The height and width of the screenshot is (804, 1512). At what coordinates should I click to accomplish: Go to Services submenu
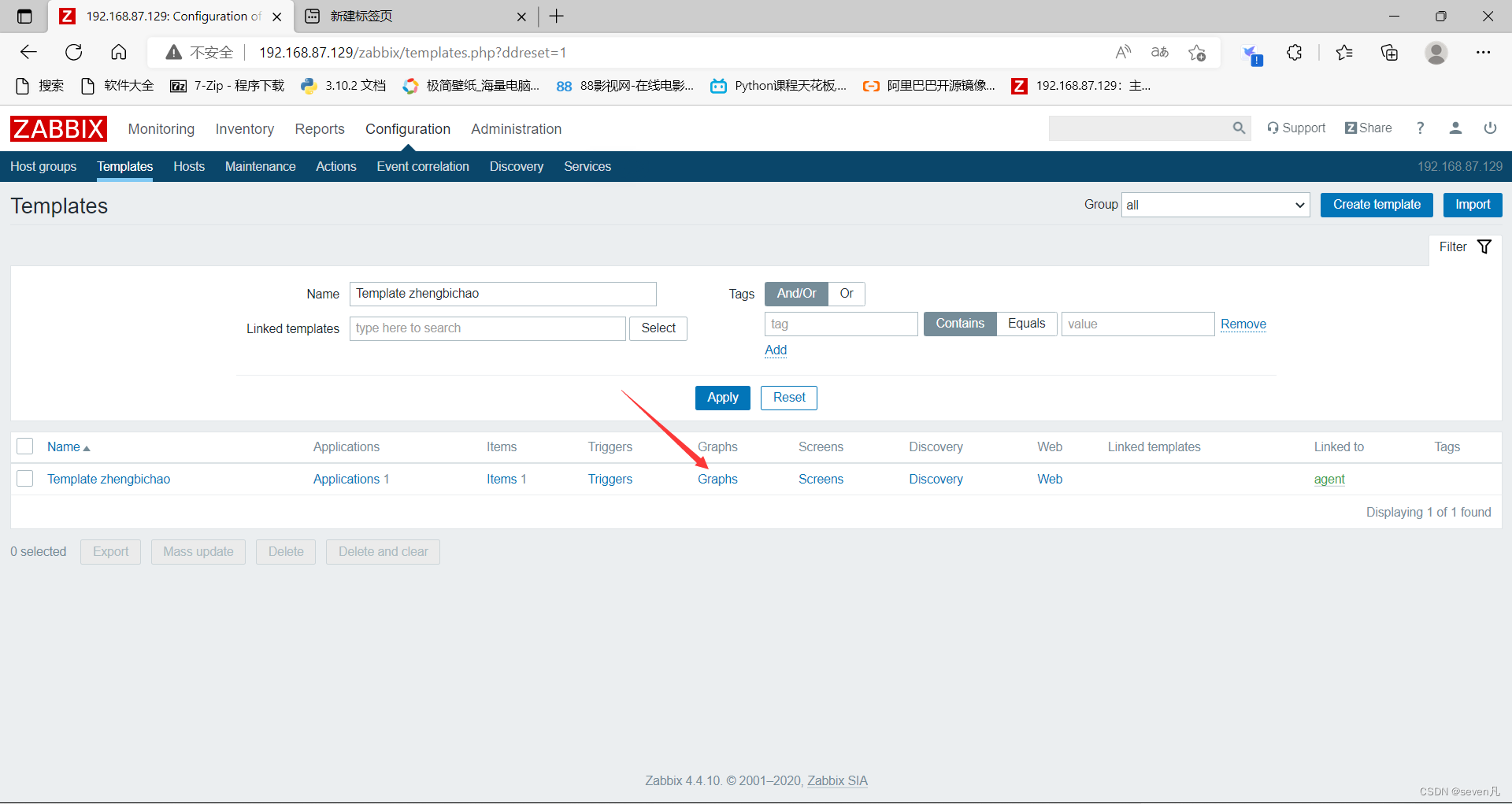pos(587,167)
